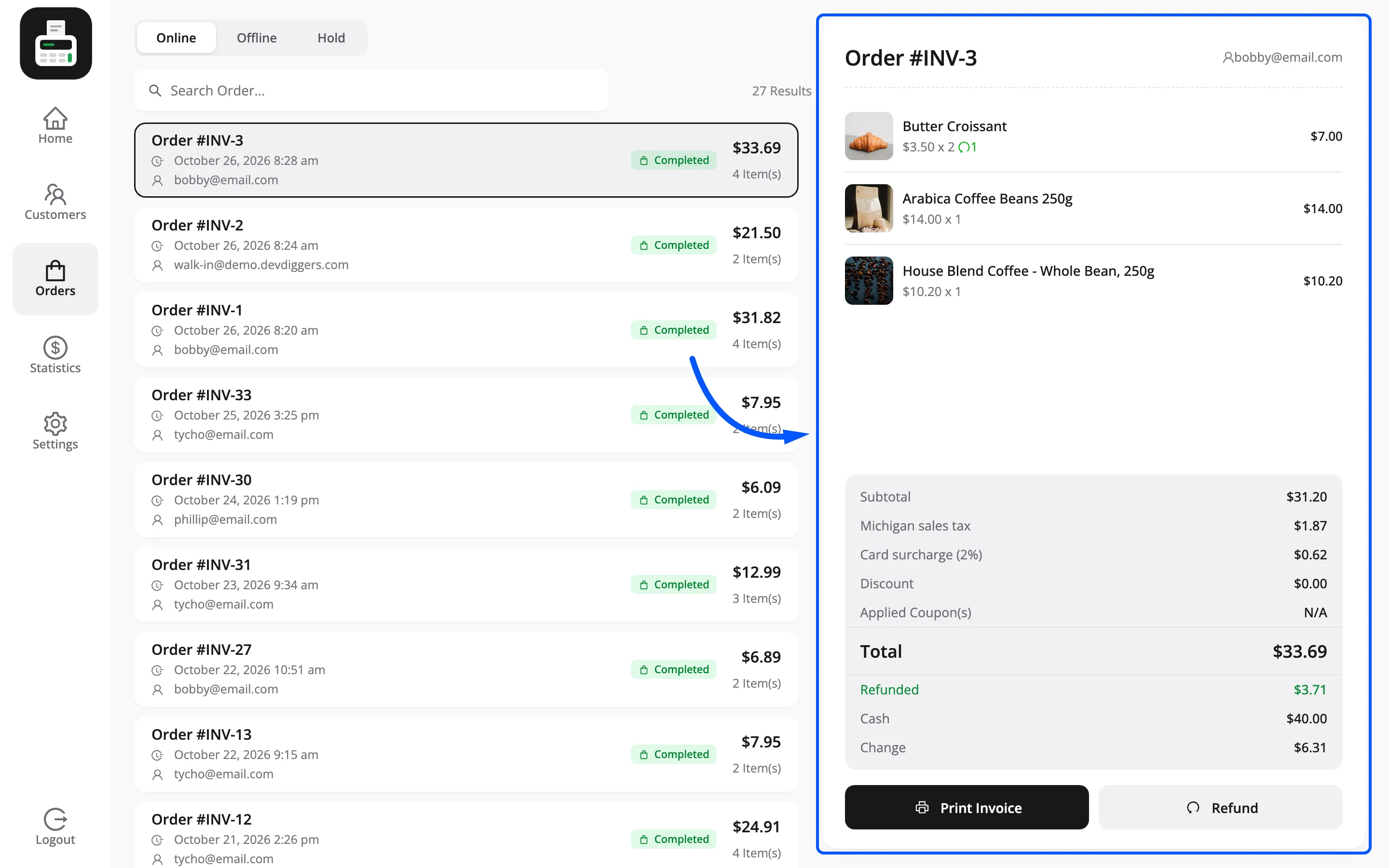Open the Arabica Coffee Beans thumbnail
Image resolution: width=1389 pixels, height=868 pixels.
(869, 208)
